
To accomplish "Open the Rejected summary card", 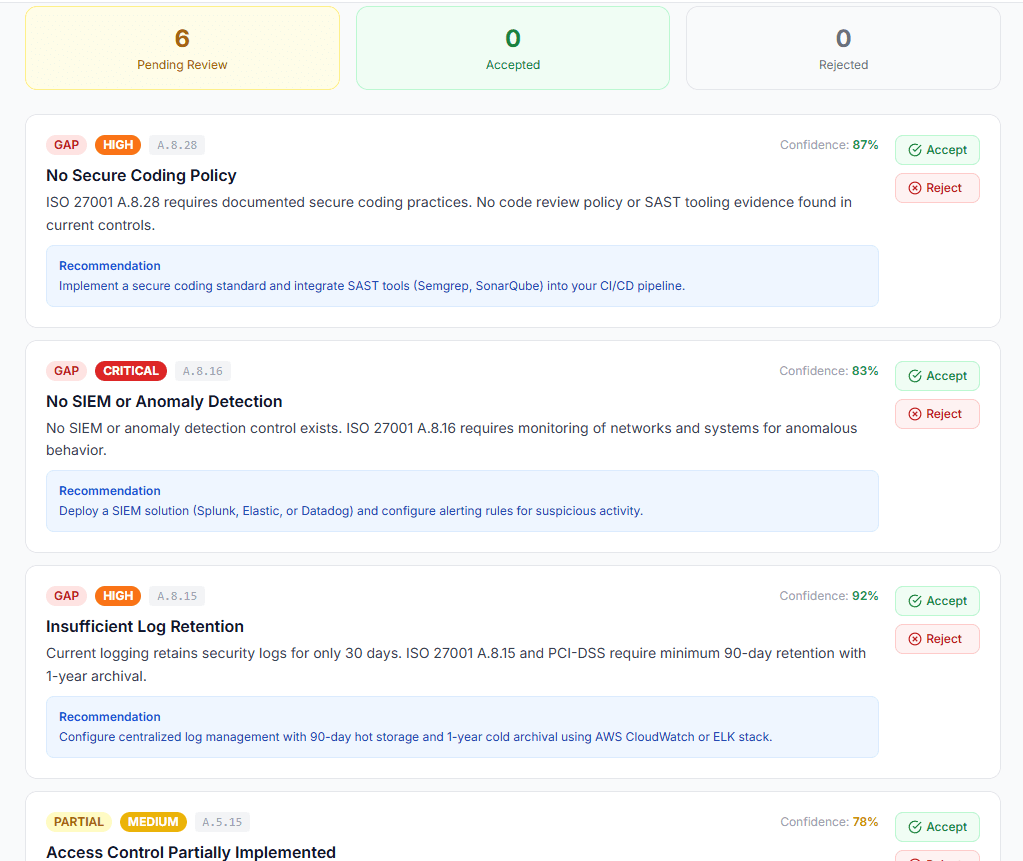I will (x=843, y=48).
